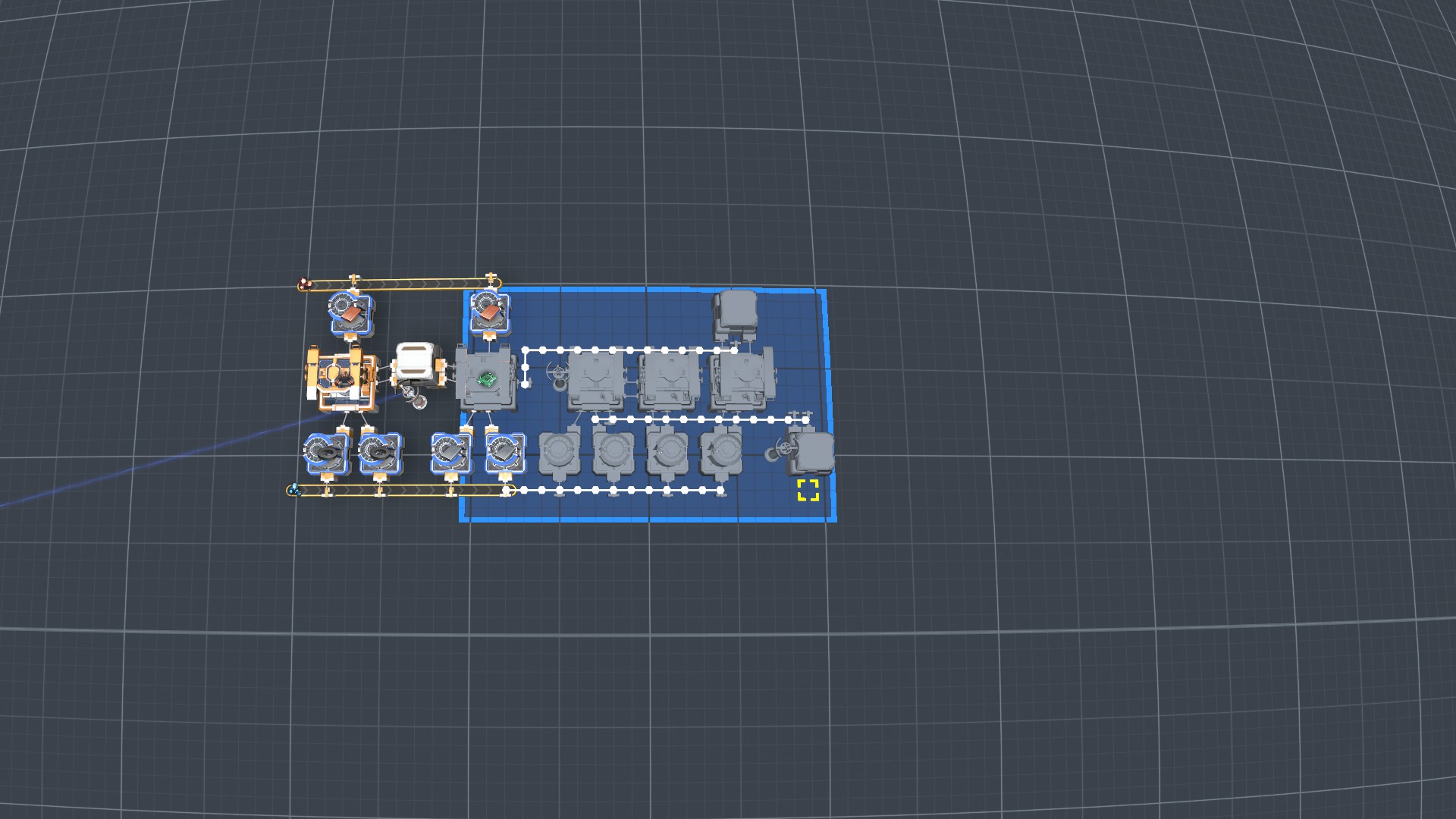
Task: Click the yellow bracket cursor marker
Action: point(808,491)
